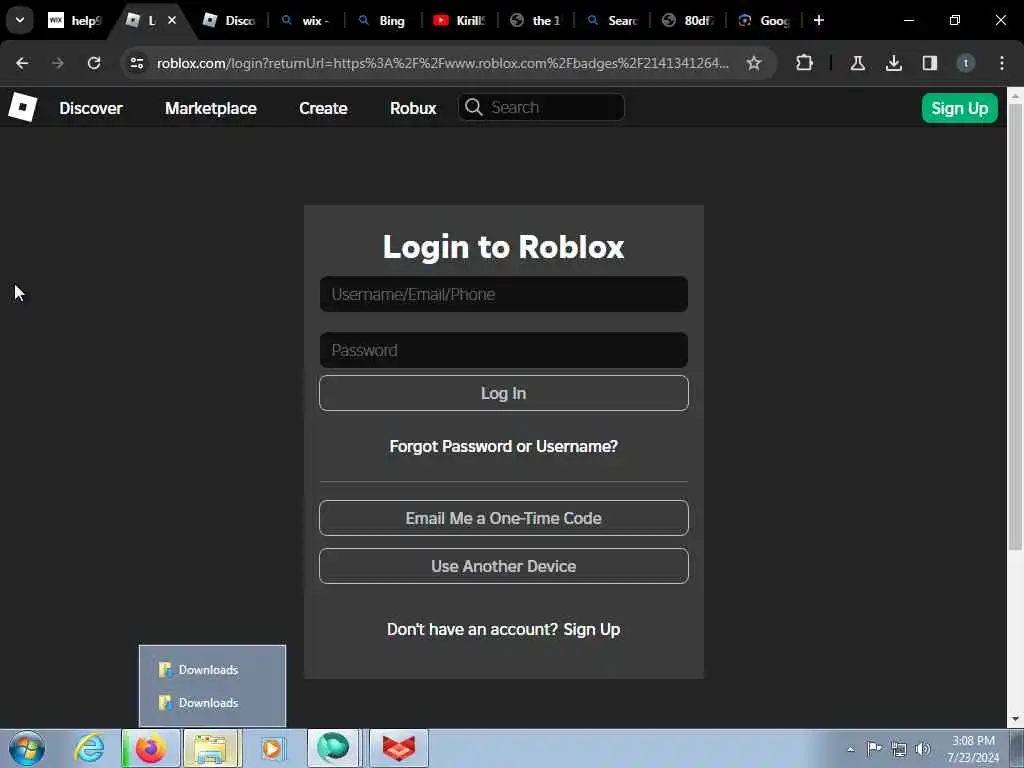Switch to the 80df tab
This screenshot has height=768, width=1024.
(x=688, y=20)
